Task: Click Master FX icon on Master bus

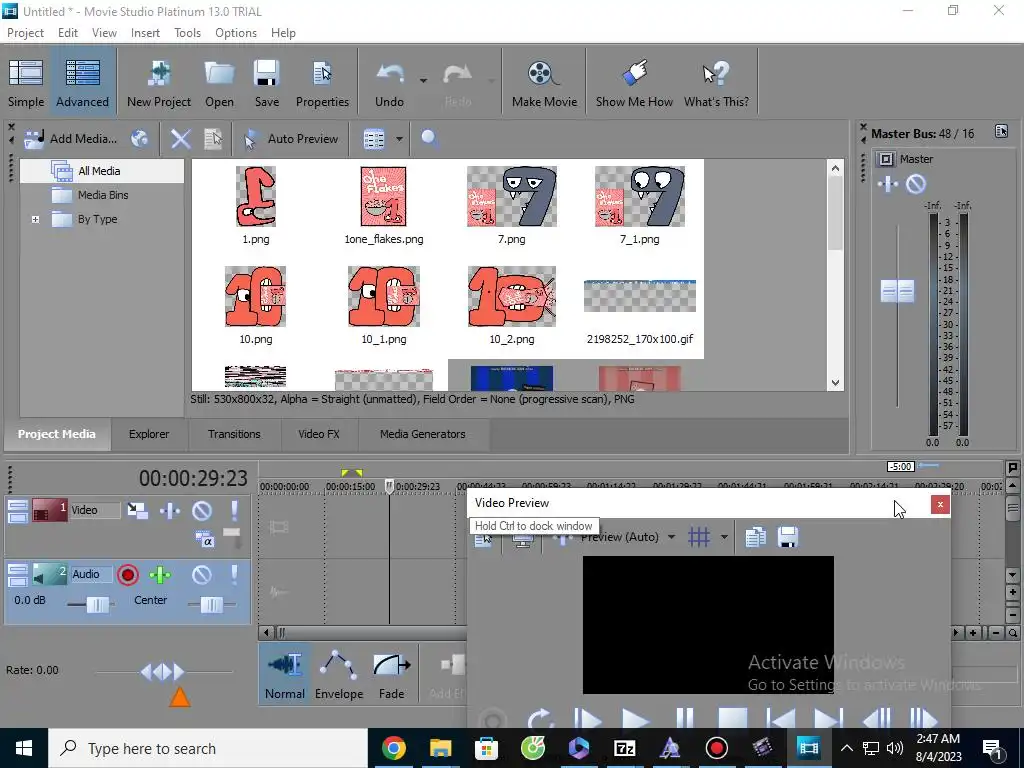Action: click(x=888, y=184)
